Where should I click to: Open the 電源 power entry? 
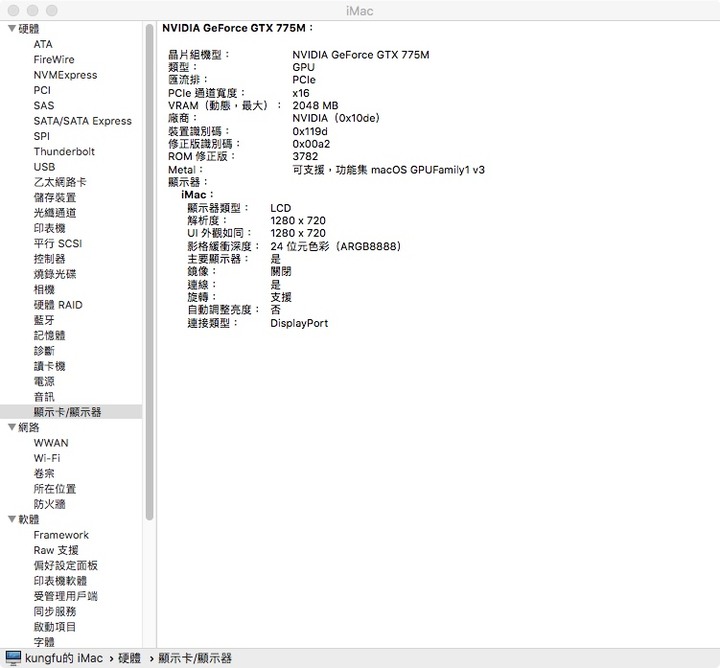(x=44, y=381)
